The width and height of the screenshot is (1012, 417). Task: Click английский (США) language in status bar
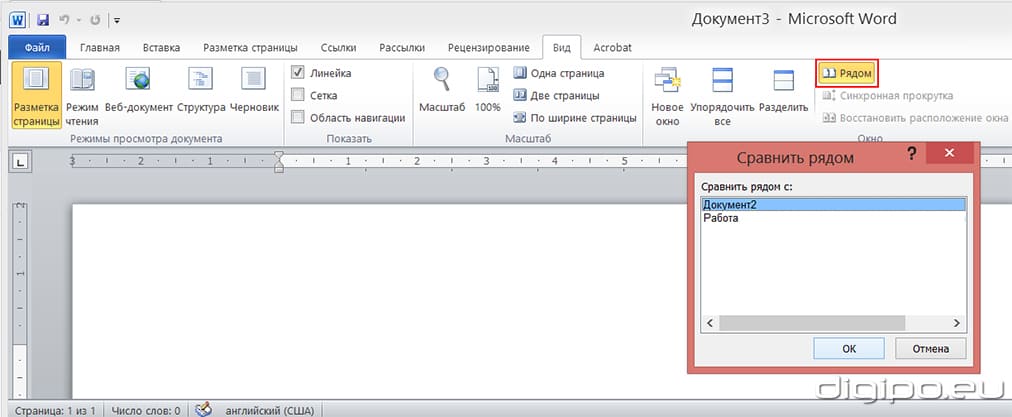tap(268, 410)
